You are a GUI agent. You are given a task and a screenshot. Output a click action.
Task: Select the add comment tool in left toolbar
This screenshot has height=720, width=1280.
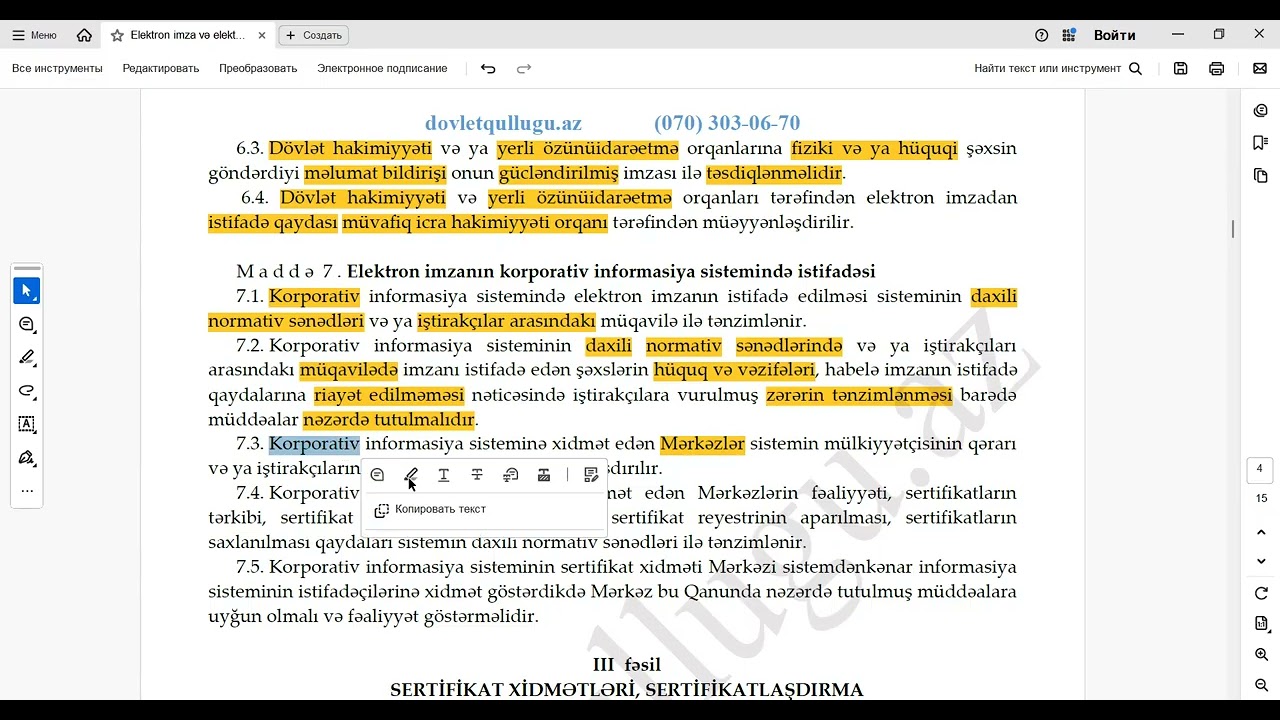pos(27,325)
